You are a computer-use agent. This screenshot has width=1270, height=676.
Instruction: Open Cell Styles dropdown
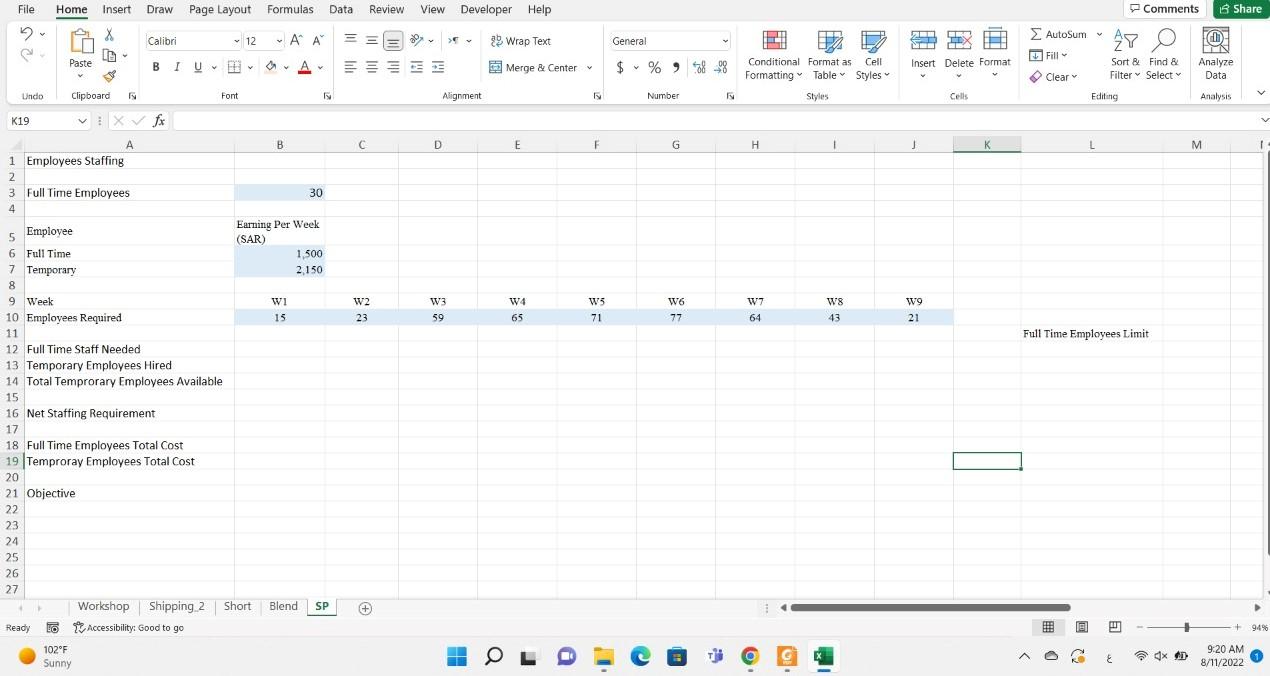click(872, 56)
